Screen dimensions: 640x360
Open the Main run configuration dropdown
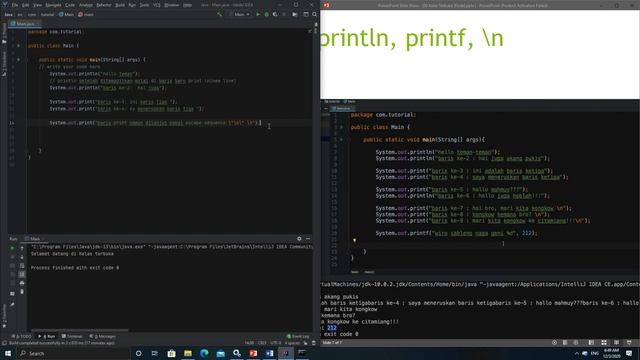coord(240,14)
